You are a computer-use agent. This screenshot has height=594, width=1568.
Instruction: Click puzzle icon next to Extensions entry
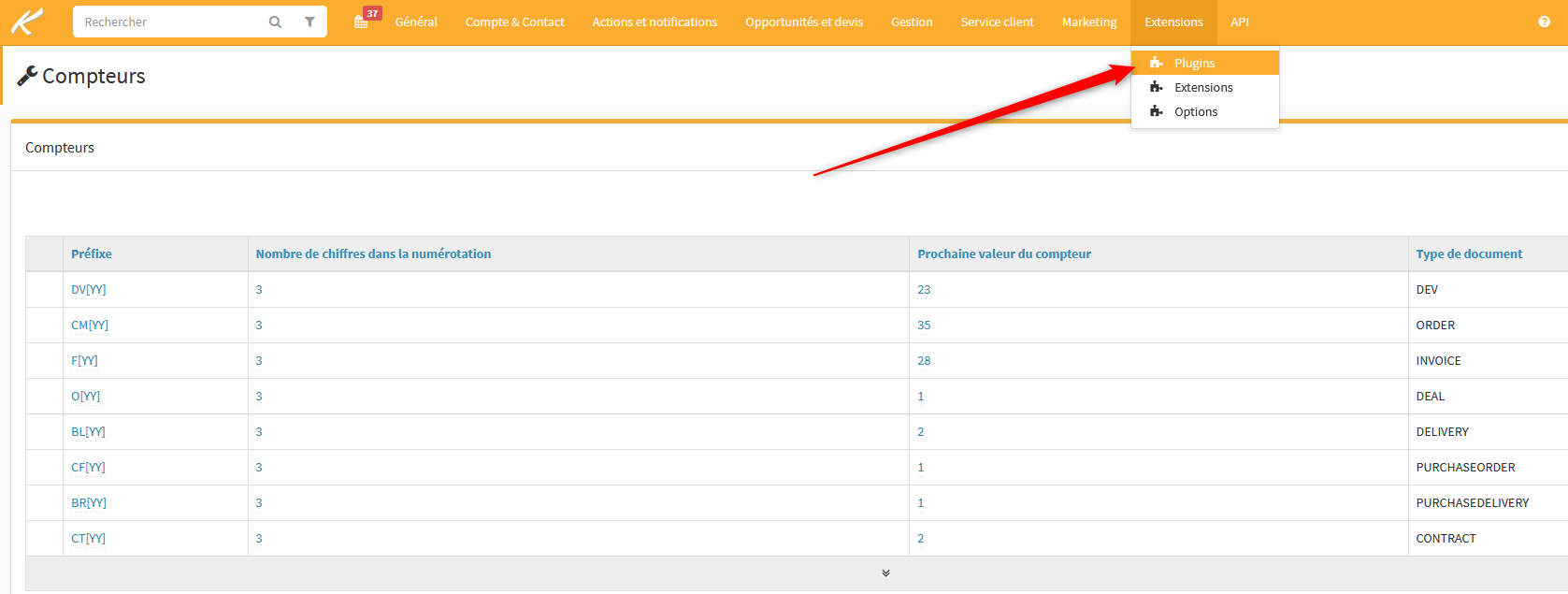point(1157,87)
